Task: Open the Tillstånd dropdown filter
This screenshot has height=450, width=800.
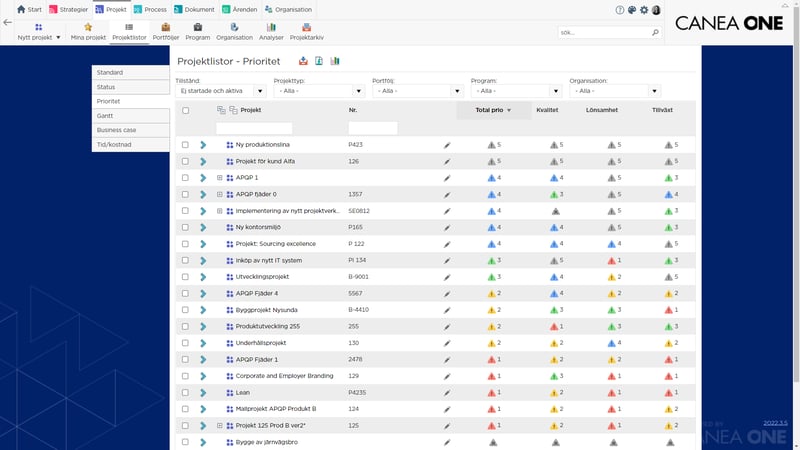Action: click(219, 91)
